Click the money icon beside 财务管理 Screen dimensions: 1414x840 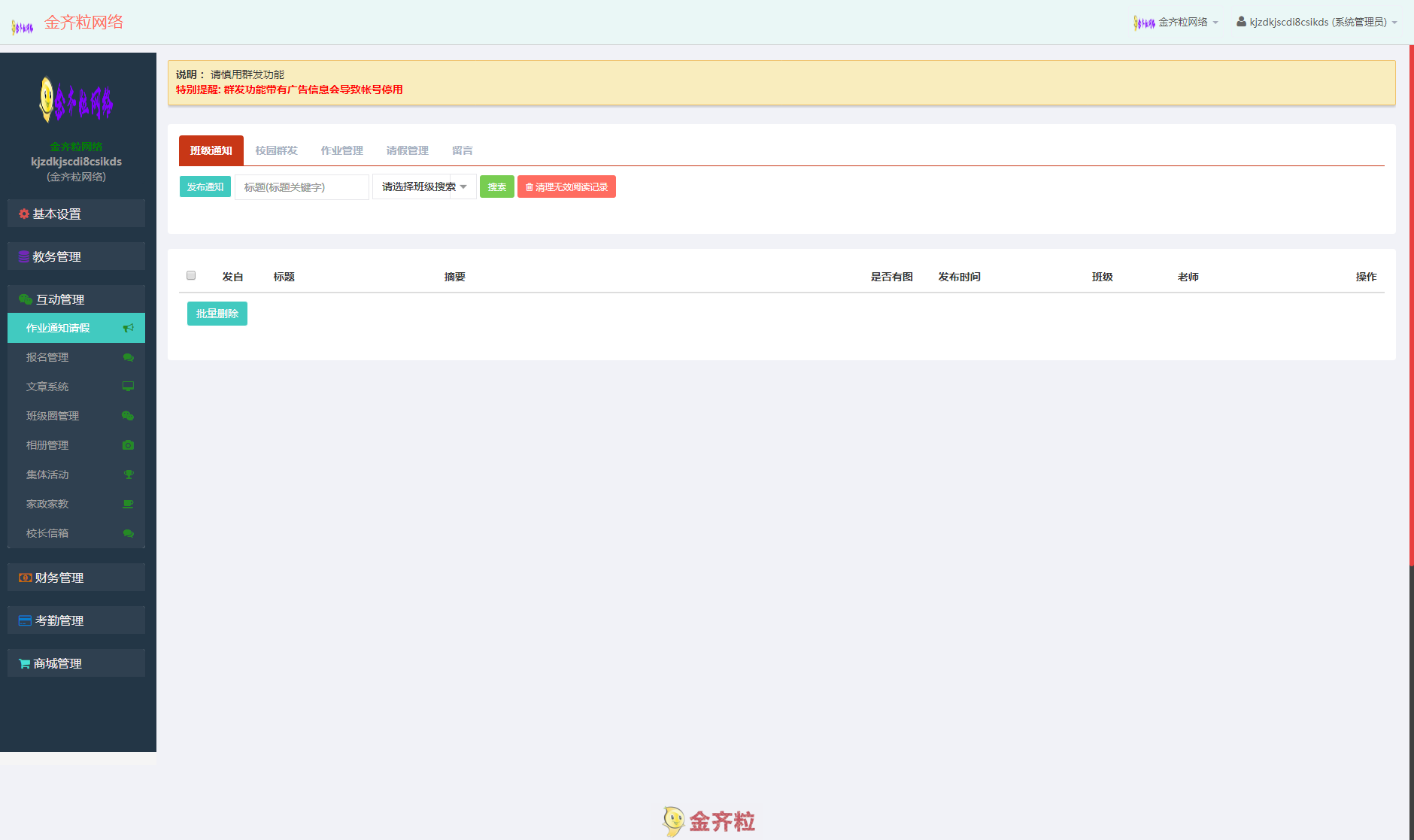(26, 578)
